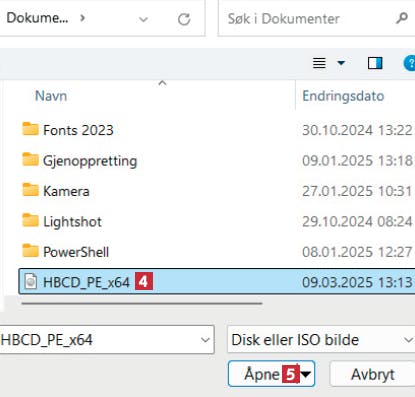The height and width of the screenshot is (397, 415).
Task: Click the Avbryt button
Action: pyautogui.click(x=372, y=374)
